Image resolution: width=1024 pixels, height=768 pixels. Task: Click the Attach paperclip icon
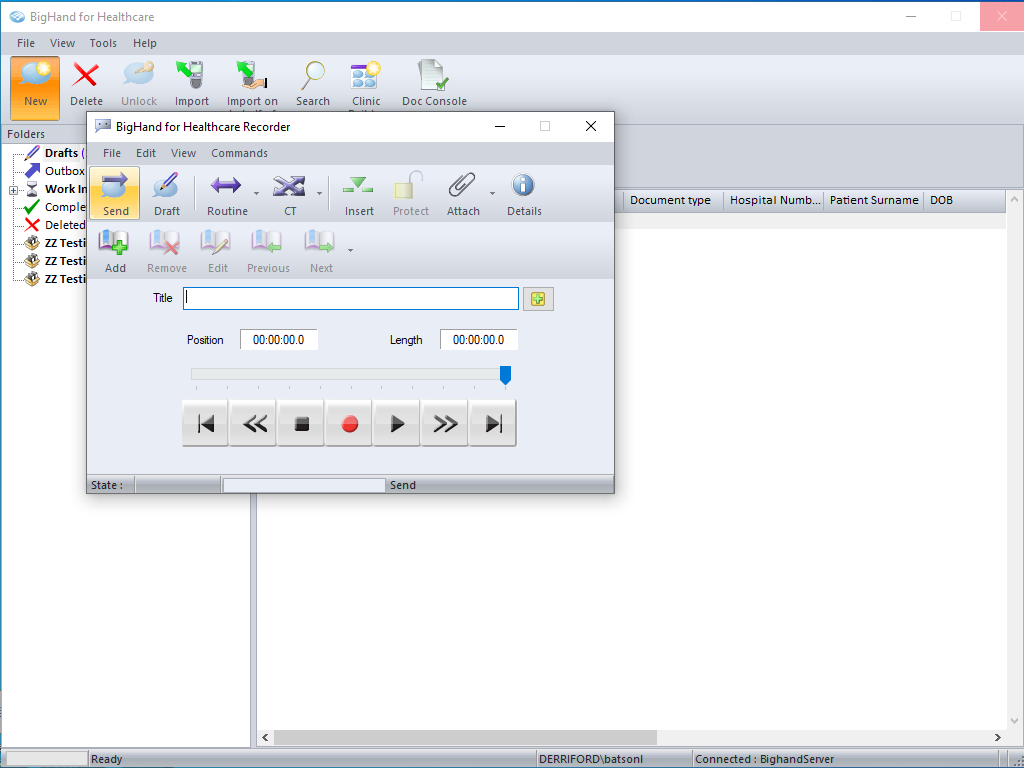(x=462, y=186)
